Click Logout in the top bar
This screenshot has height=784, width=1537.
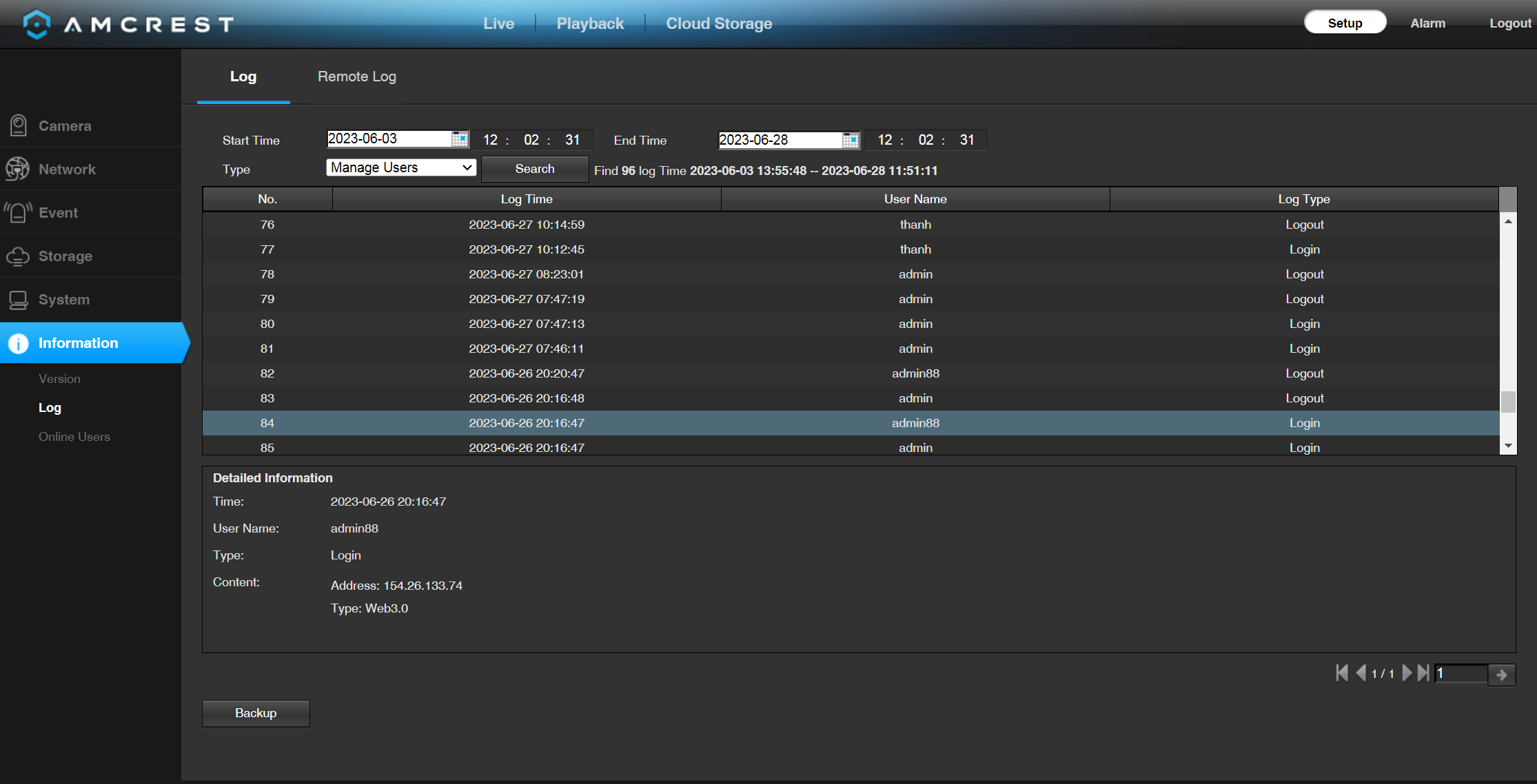tap(1510, 23)
